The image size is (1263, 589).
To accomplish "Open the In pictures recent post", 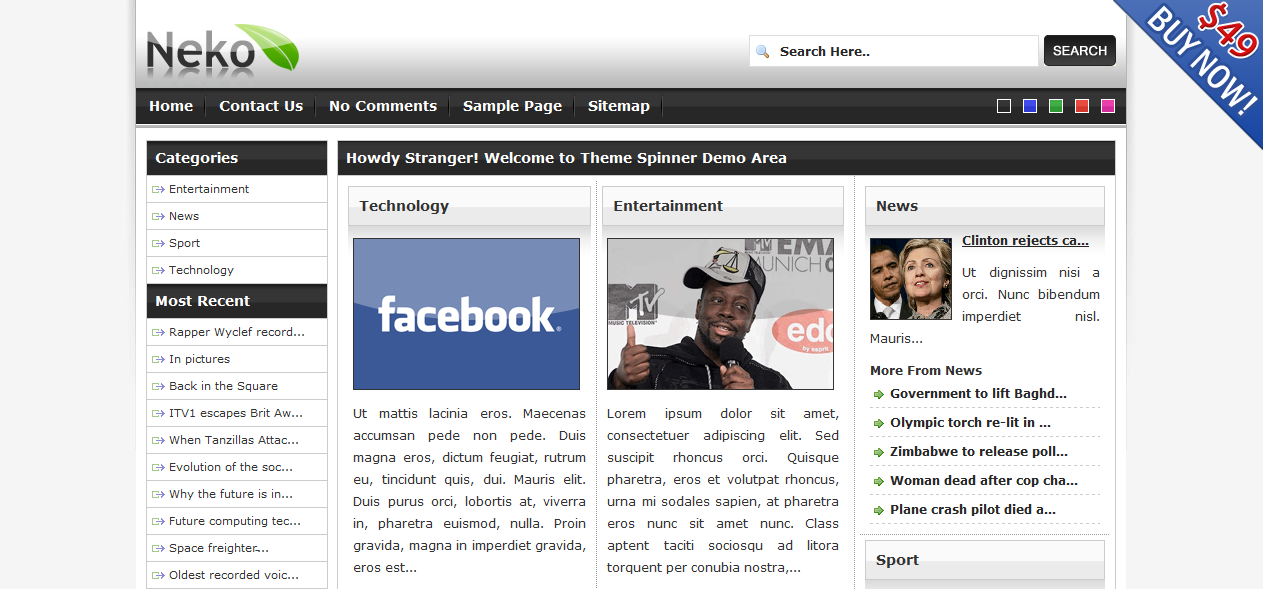I will tap(199, 359).
